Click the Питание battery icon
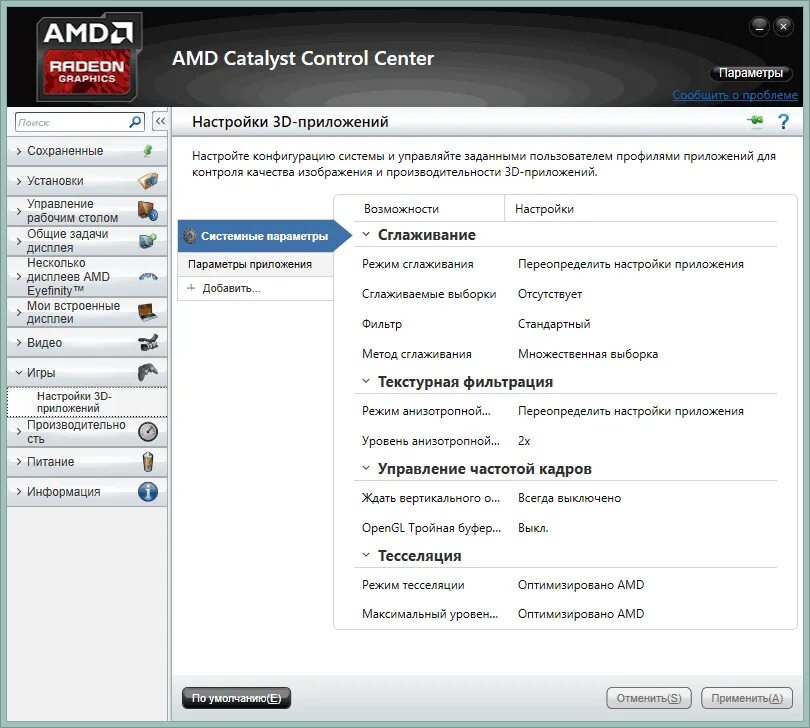Screen dimensions: 810x728 pos(148,461)
